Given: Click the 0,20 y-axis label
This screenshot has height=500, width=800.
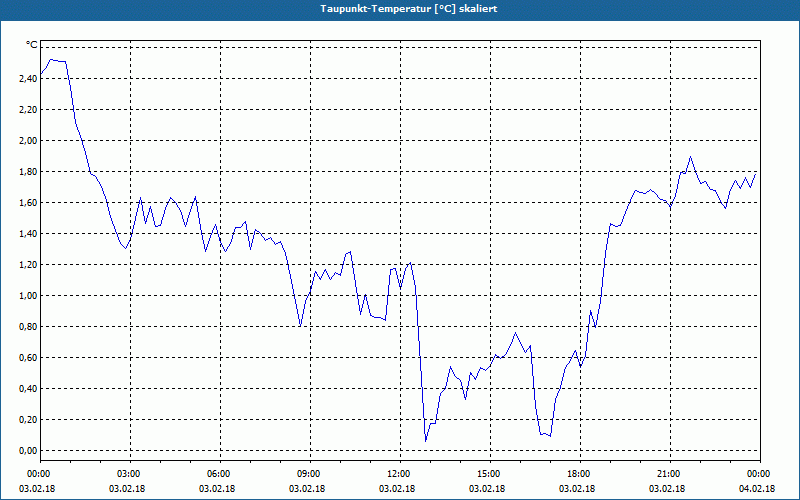Looking at the screenshot, I should (x=28, y=420).
